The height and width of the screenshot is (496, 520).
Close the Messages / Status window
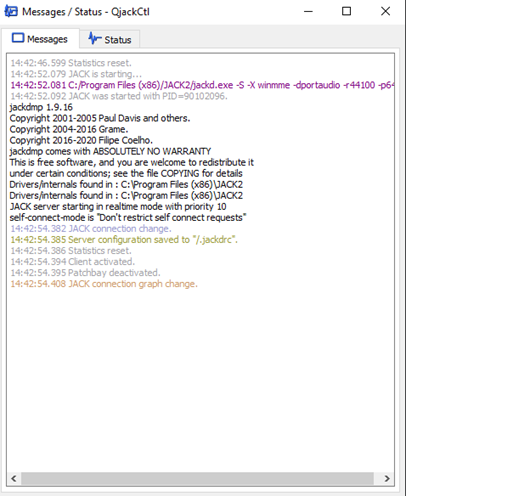pyautogui.click(x=385, y=11)
